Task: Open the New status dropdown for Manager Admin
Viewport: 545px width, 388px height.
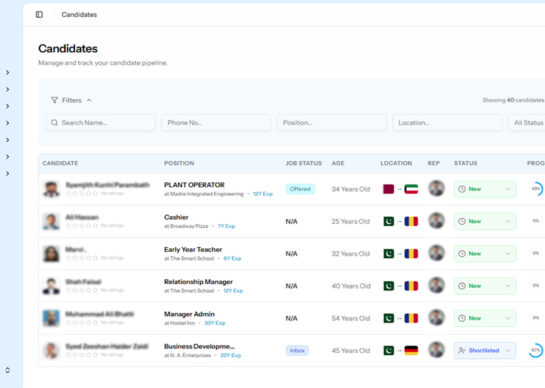Action: (x=485, y=318)
